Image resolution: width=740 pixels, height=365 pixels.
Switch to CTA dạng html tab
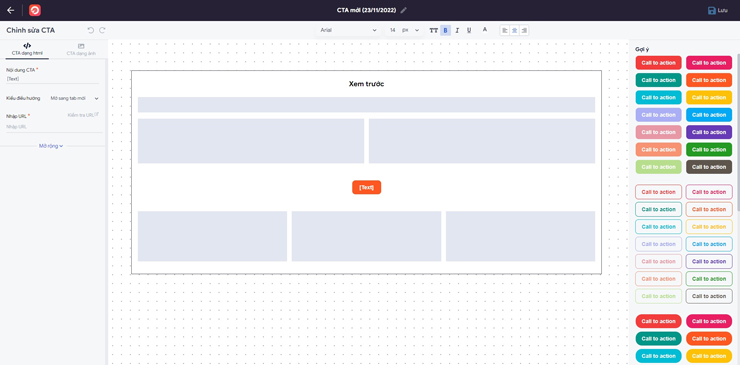pos(27,50)
